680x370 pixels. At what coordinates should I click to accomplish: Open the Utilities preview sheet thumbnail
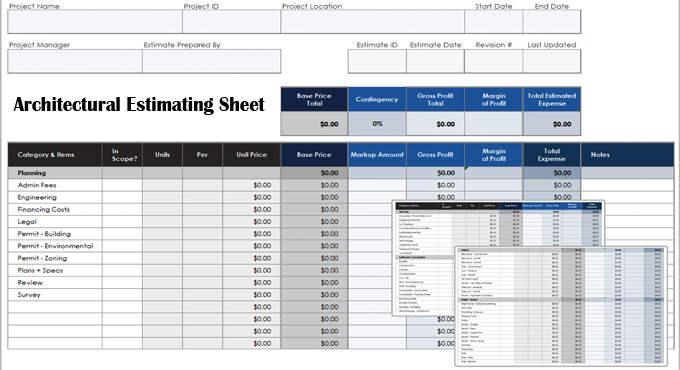click(x=561, y=306)
